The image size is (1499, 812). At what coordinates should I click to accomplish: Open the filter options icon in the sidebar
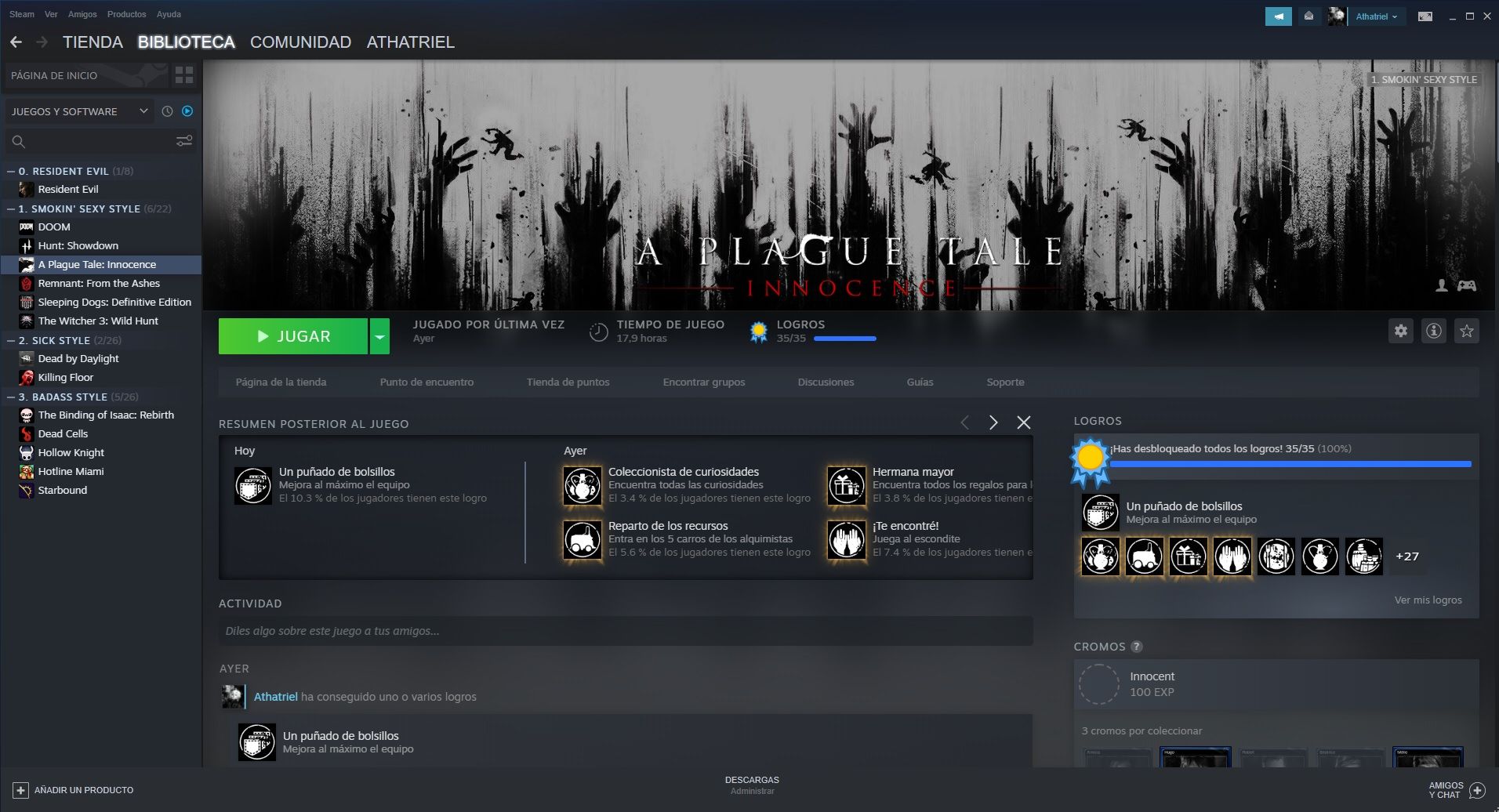pyautogui.click(x=185, y=141)
